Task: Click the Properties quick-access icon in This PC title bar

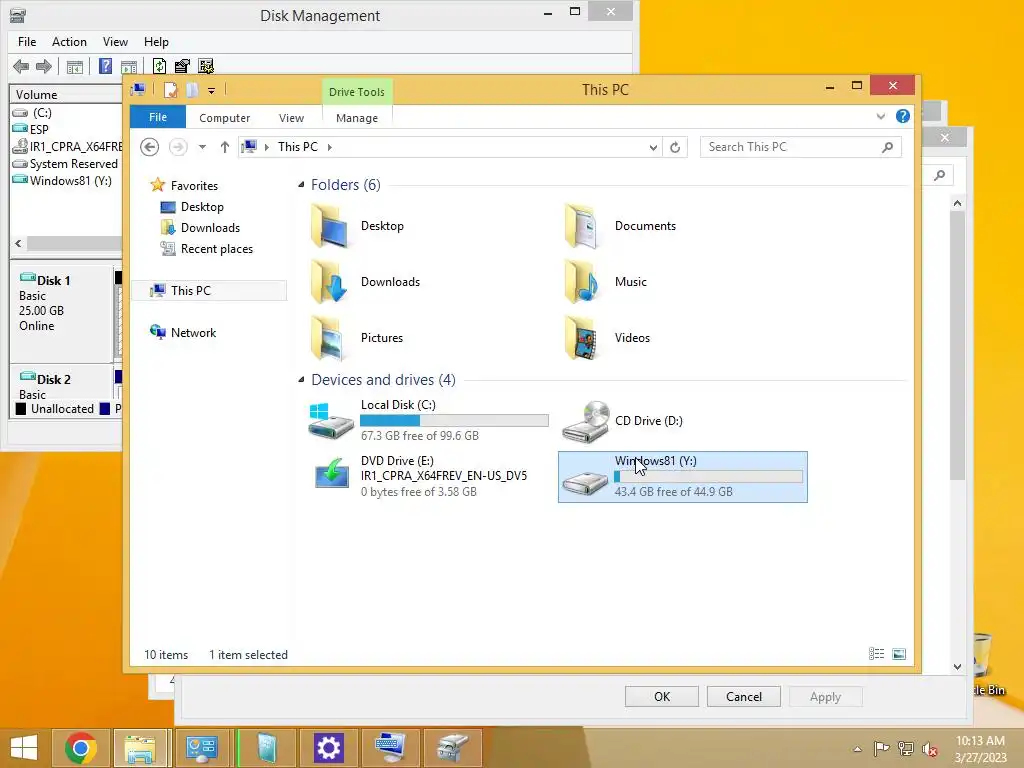Action: pos(170,90)
